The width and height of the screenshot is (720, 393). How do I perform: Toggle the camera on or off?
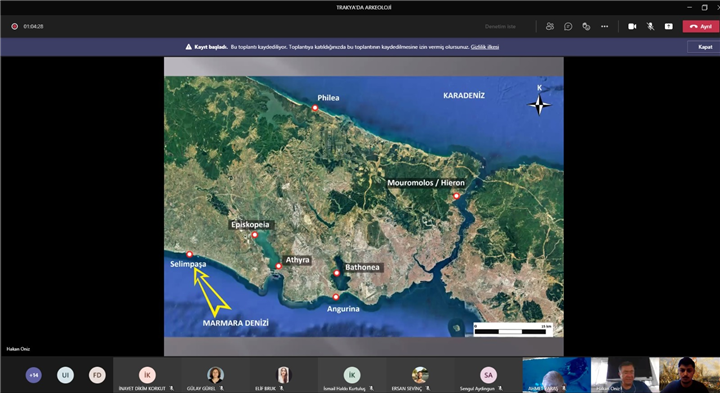pyautogui.click(x=632, y=27)
